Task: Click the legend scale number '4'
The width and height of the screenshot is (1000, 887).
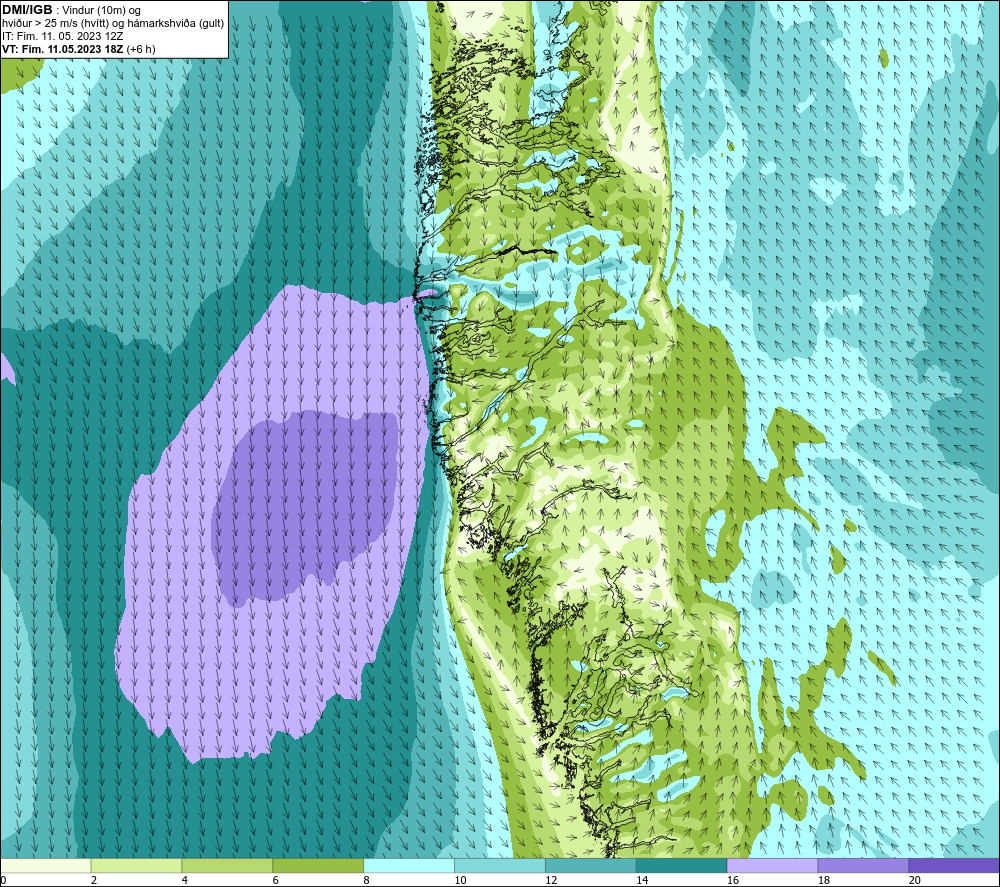Action: pos(184,881)
